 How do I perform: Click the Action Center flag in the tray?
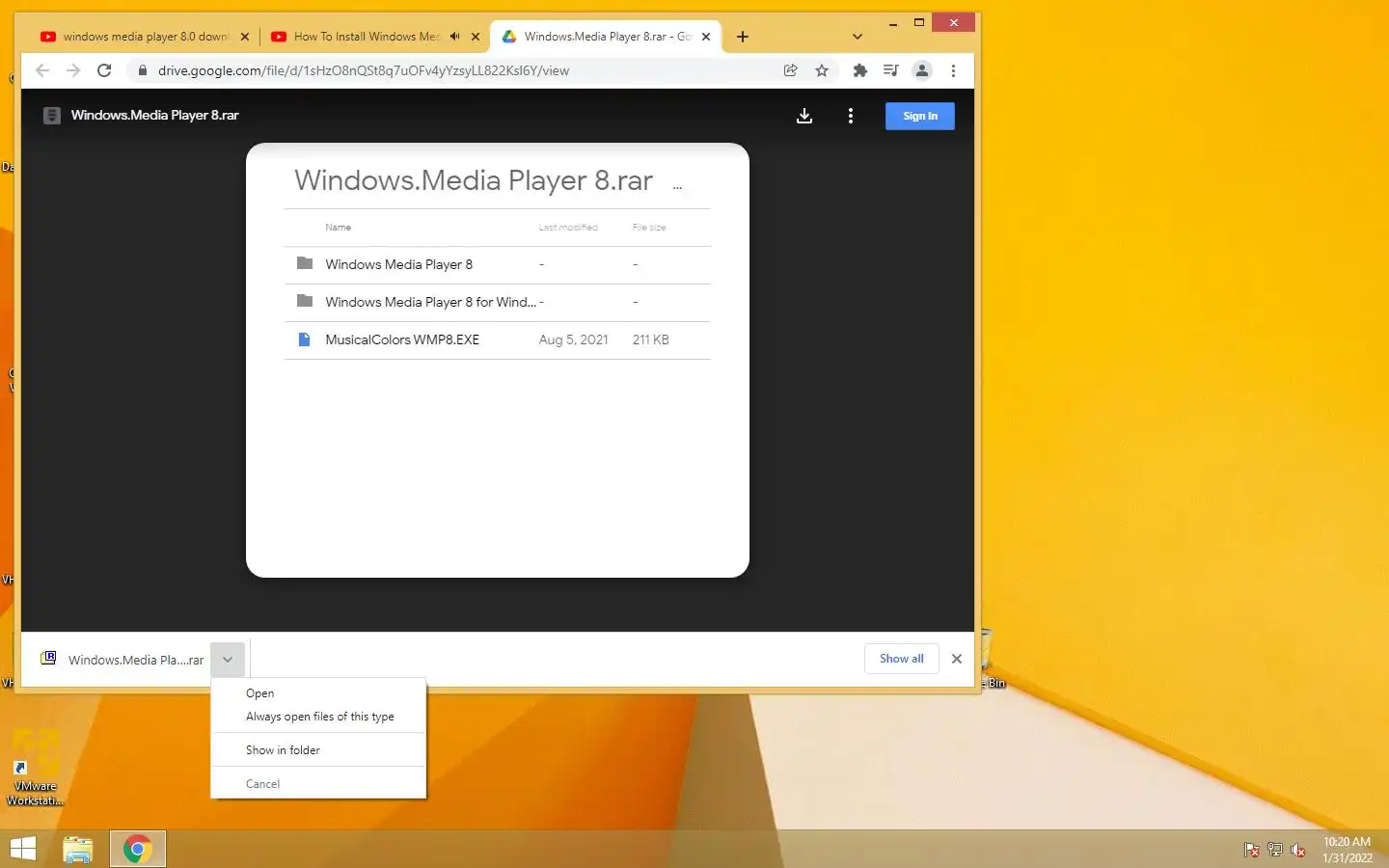1251,850
